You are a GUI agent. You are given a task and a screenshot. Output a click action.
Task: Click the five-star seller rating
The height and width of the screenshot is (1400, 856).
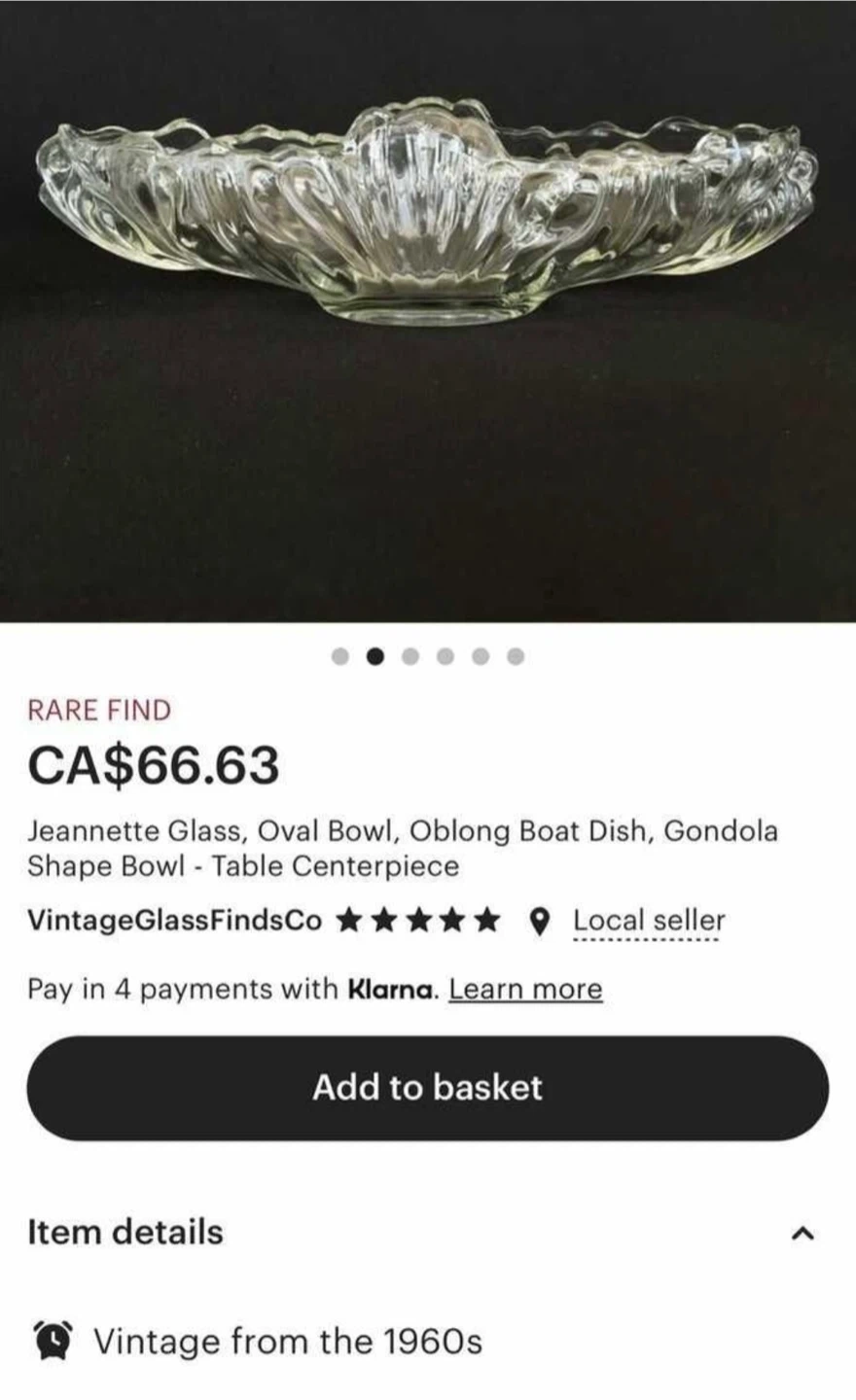418,920
